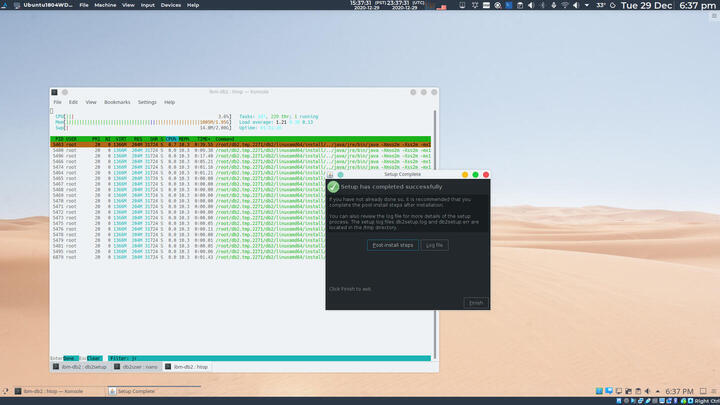
Task: Open Konsole File menu
Action: point(57,102)
